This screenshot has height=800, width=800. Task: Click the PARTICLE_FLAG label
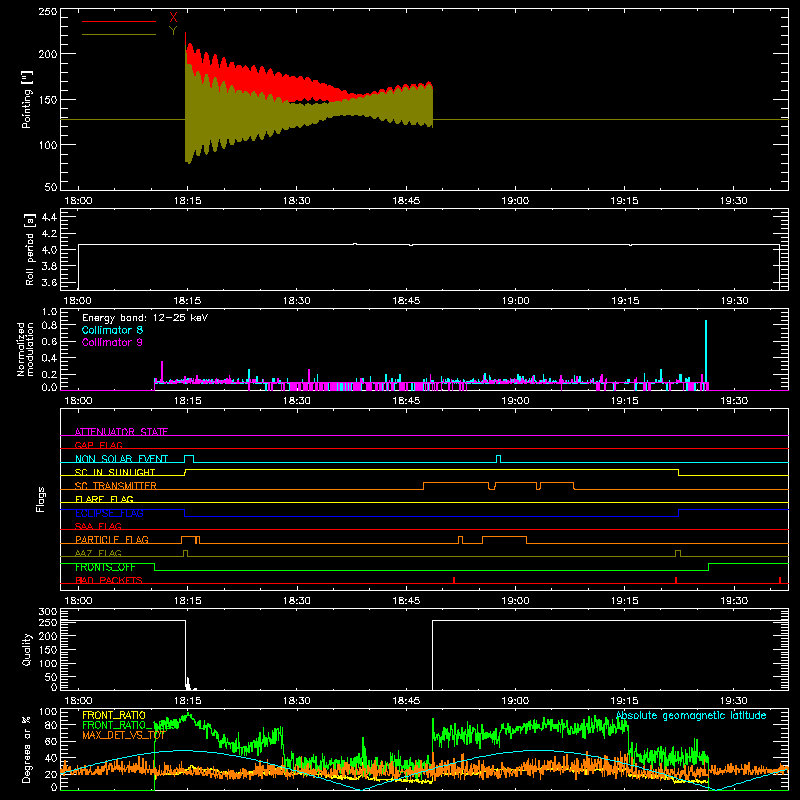(112, 539)
